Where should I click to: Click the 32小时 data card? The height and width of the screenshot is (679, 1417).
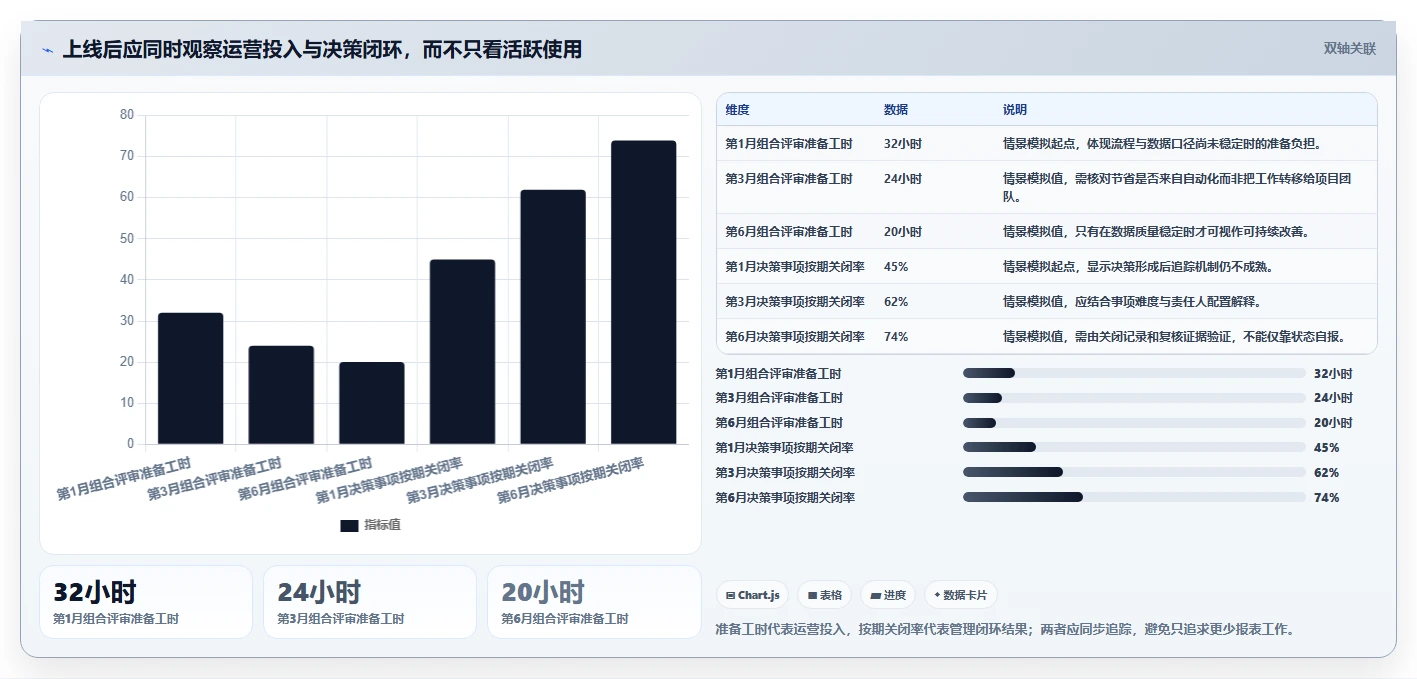point(146,602)
